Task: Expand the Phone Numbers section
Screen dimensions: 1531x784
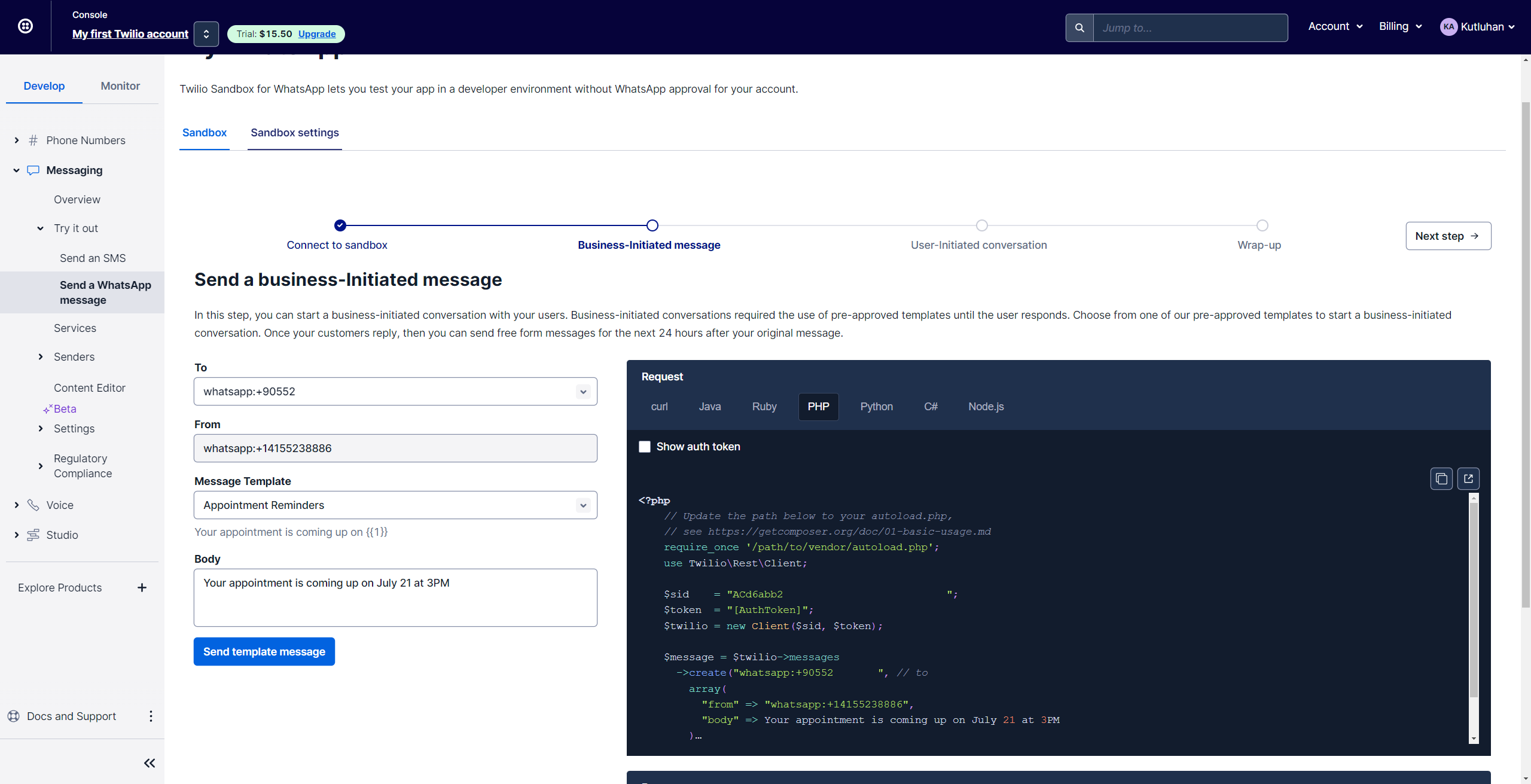Action: [17, 140]
